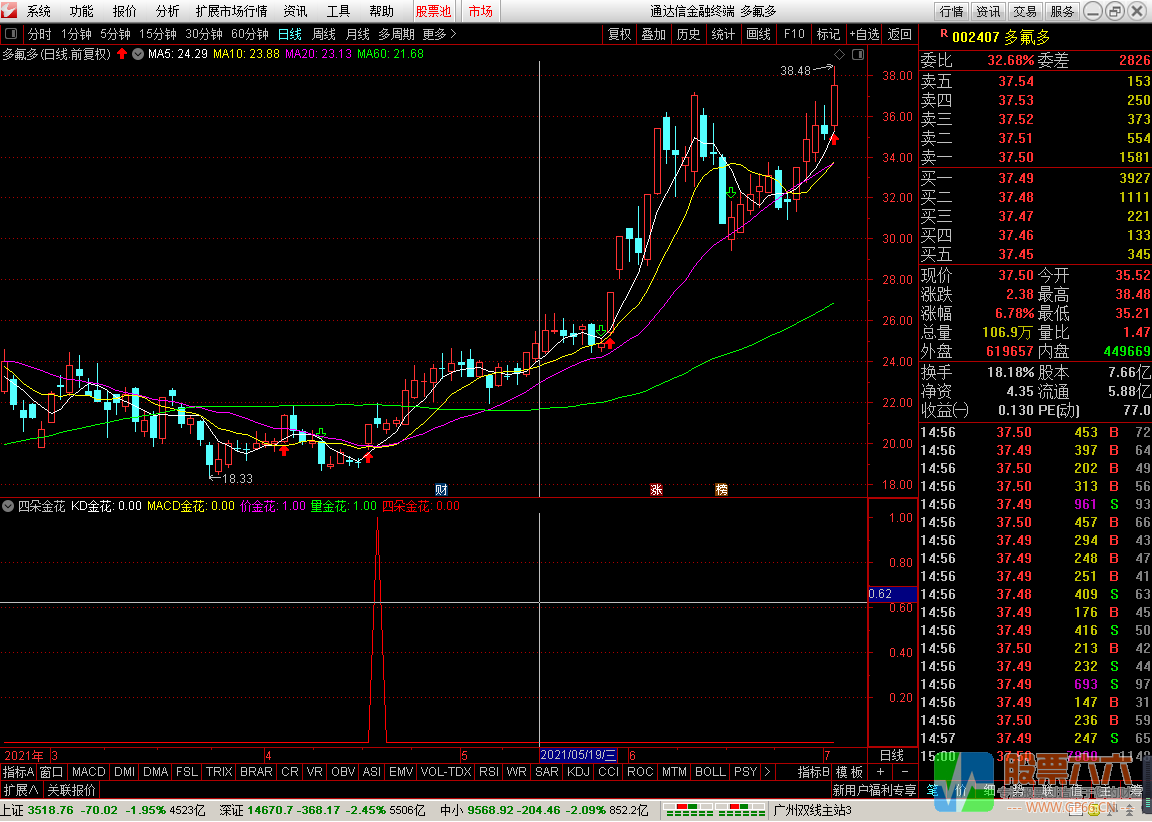Switch to the 交易 tab at top right
Viewport: 1152px width, 822px height.
click(1026, 11)
